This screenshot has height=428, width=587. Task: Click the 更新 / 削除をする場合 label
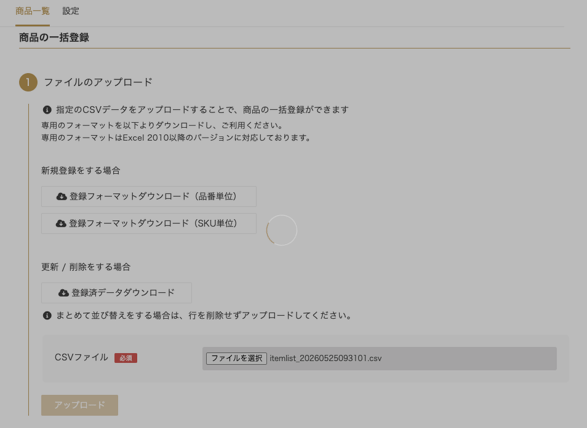point(86,267)
